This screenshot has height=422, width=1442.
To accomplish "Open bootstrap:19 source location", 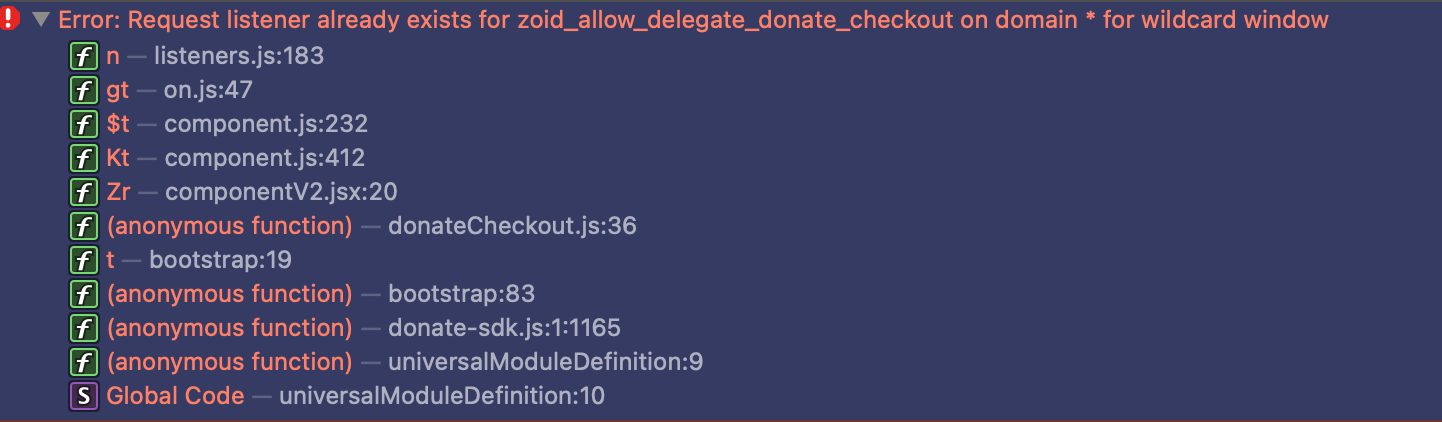I will [220, 260].
